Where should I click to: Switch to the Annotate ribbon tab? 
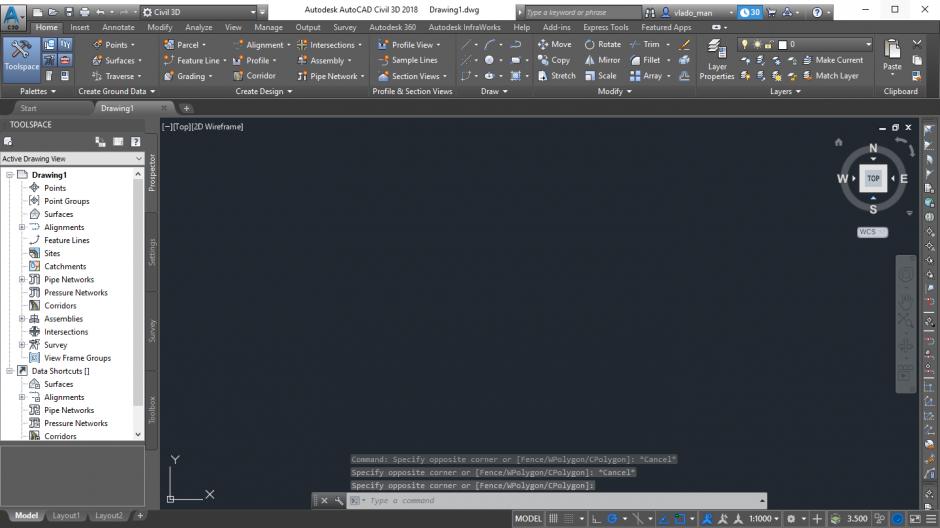[118, 28]
